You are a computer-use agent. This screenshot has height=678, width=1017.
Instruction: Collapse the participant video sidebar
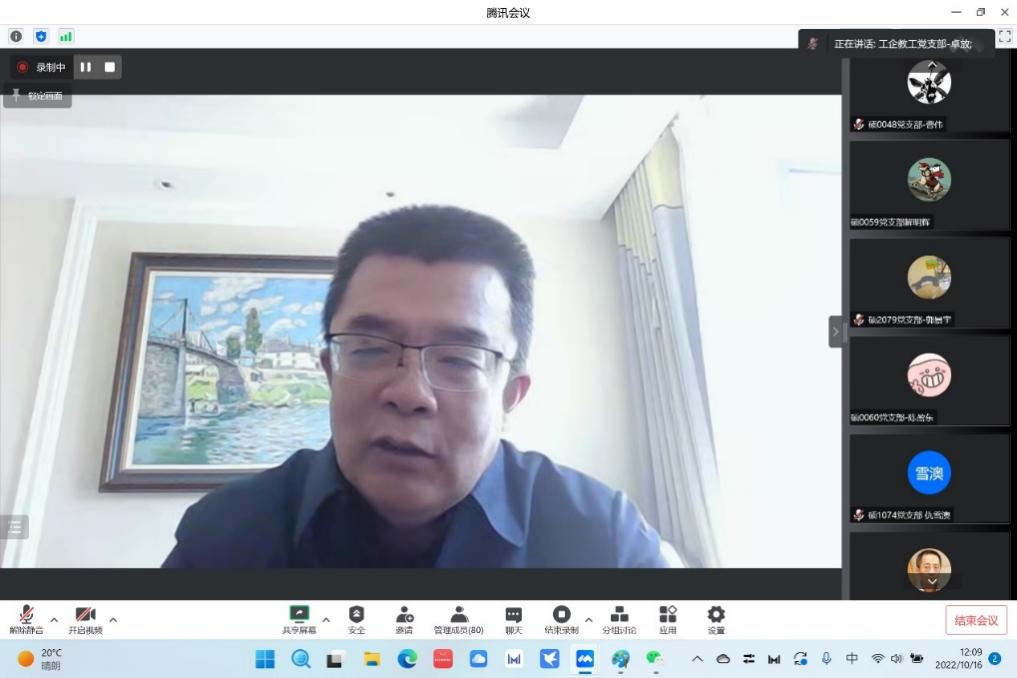coord(835,332)
